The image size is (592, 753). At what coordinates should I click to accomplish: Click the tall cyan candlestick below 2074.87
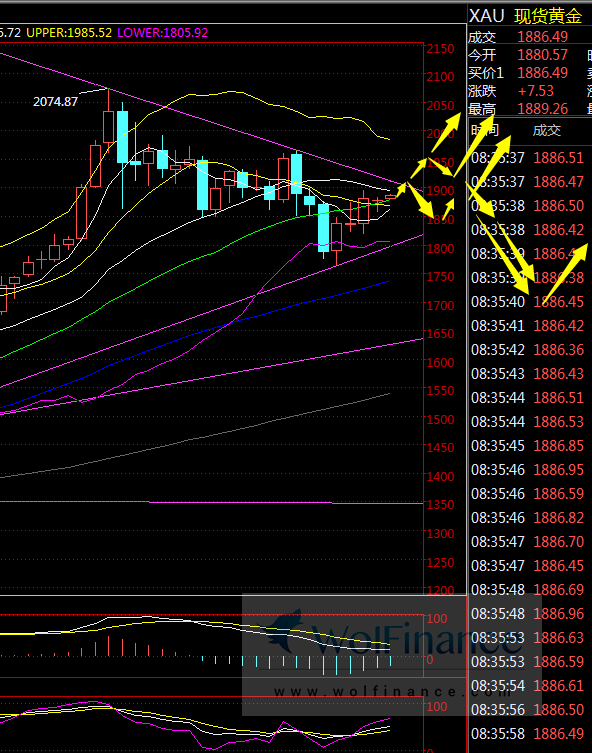pos(122,137)
